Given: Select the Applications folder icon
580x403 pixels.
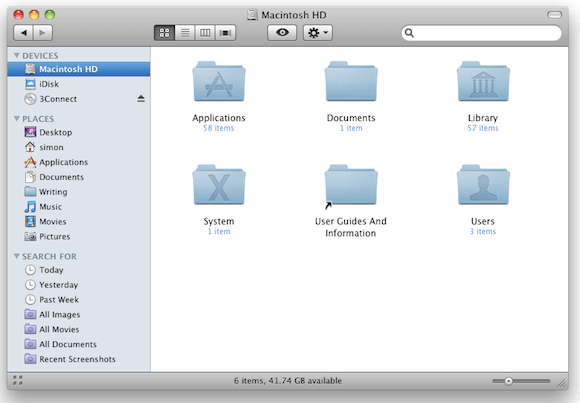Looking at the screenshot, I should tap(219, 82).
